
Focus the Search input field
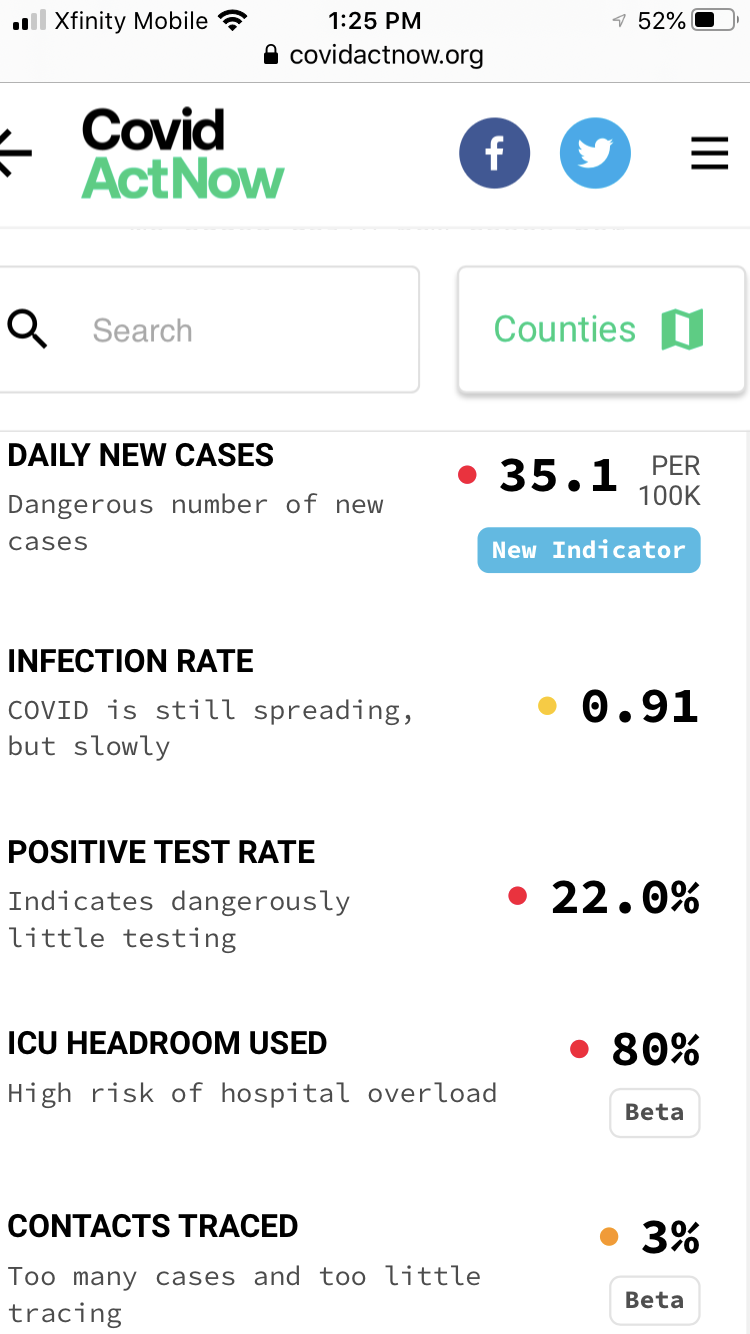(x=240, y=330)
